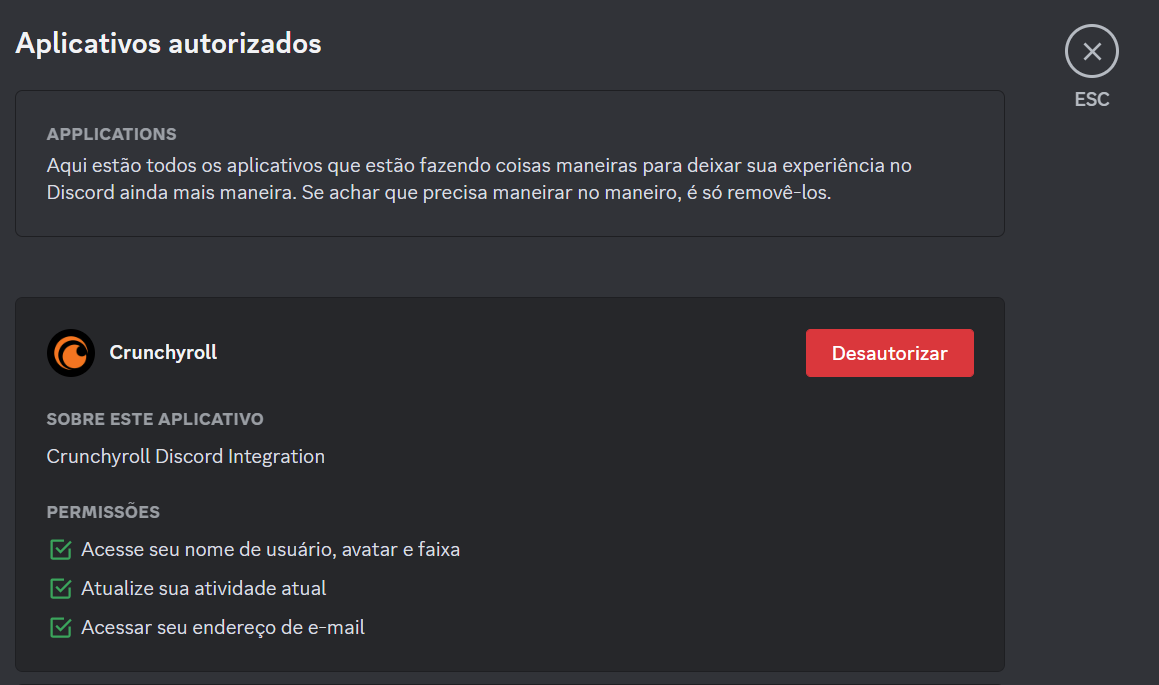Click the X close icon near ESC
Viewport: 1159px width, 685px height.
coord(1091,51)
